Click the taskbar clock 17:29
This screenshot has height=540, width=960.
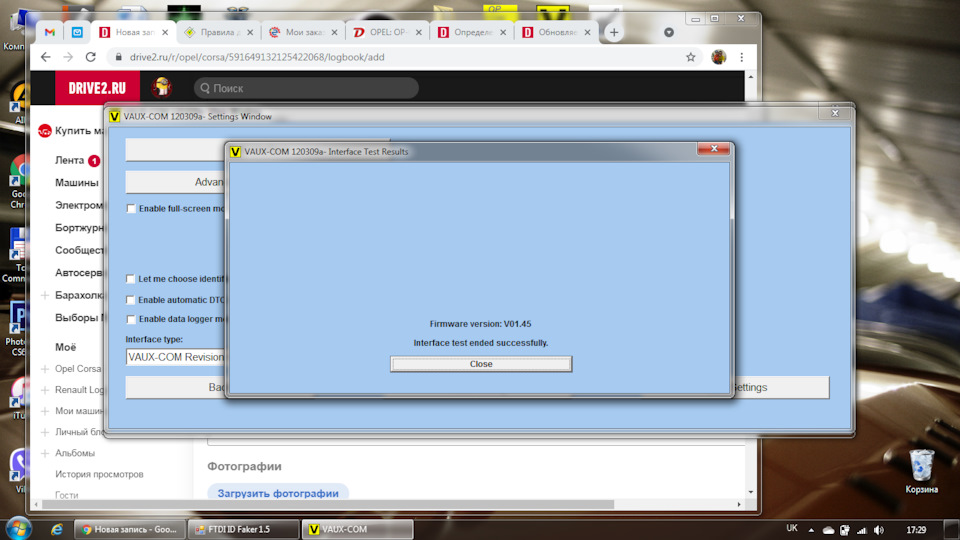(916, 530)
